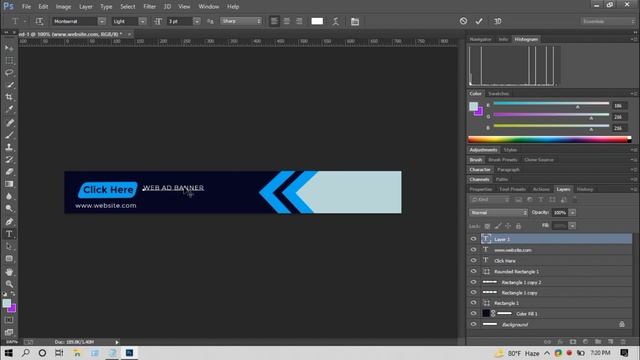640x360 pixels.
Task: Click the Click Here banner button on canvas
Action: tap(108, 190)
